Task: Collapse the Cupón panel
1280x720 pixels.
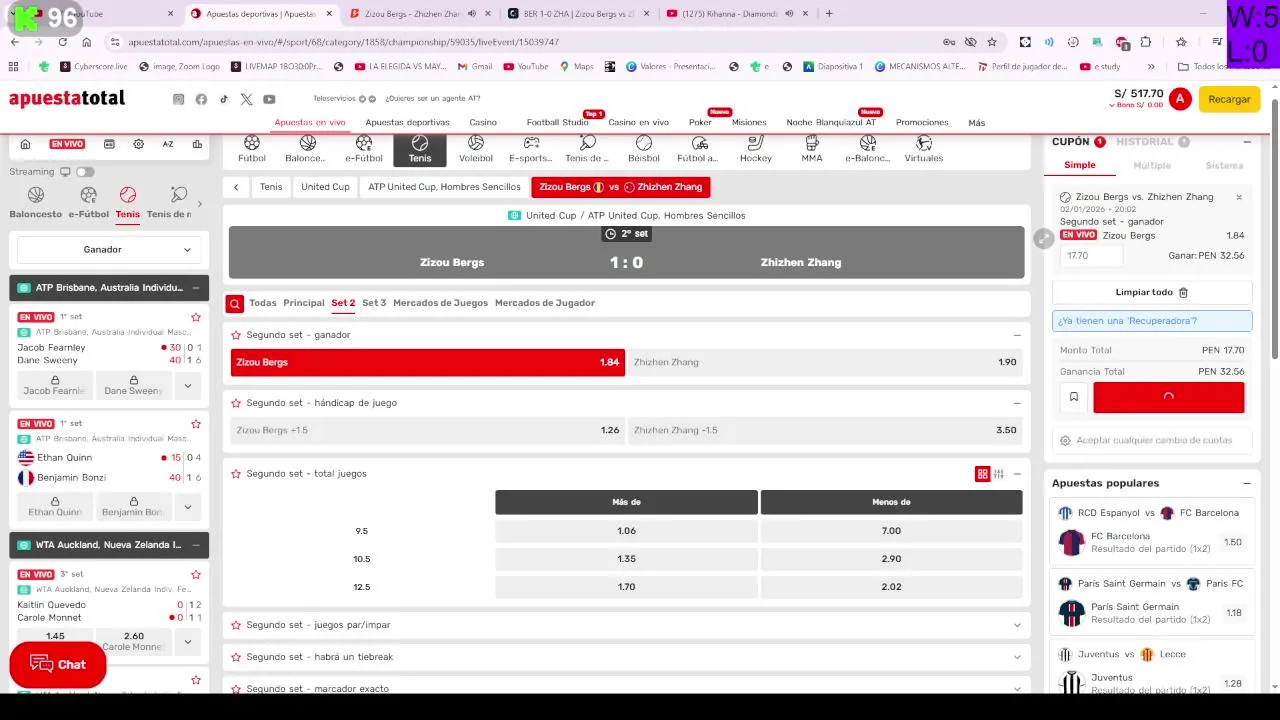Action: click(x=1247, y=142)
